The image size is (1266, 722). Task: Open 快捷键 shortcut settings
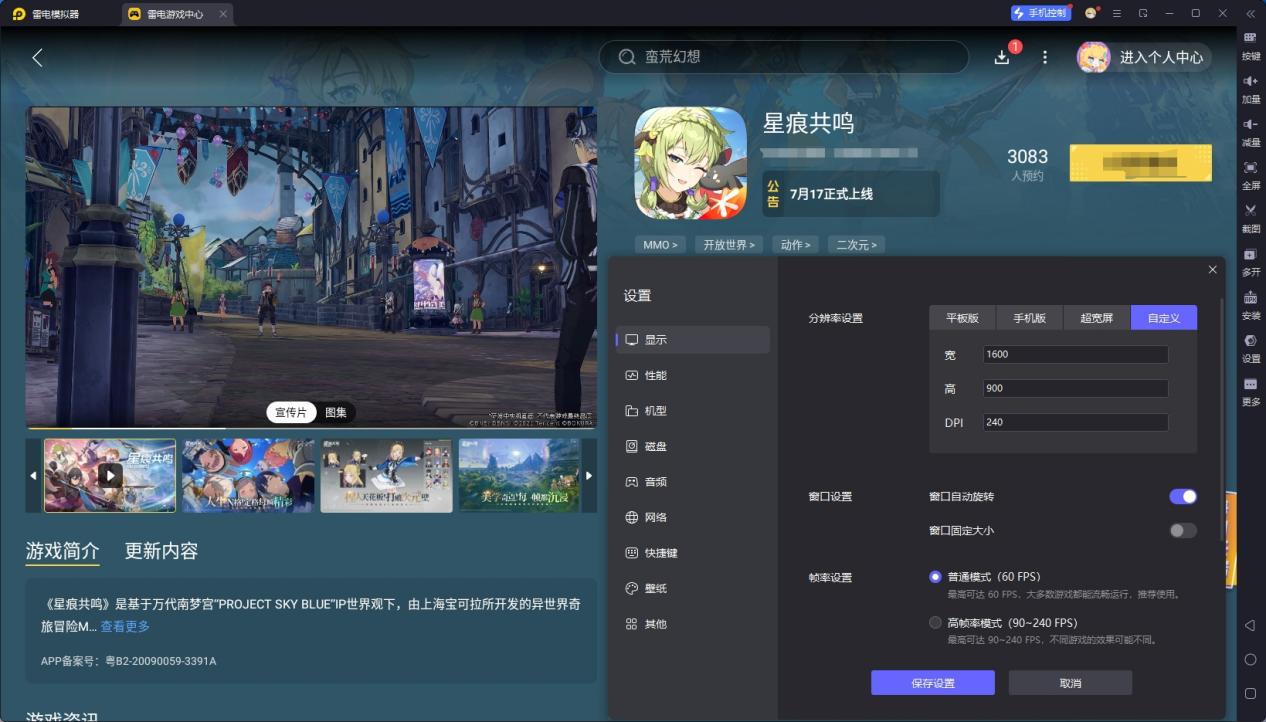(x=693, y=553)
